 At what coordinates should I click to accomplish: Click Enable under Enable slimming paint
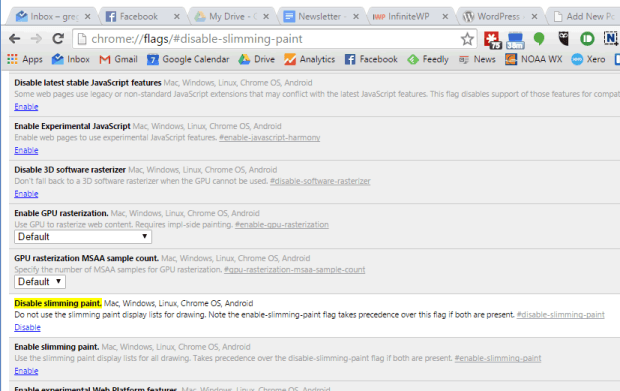26,371
